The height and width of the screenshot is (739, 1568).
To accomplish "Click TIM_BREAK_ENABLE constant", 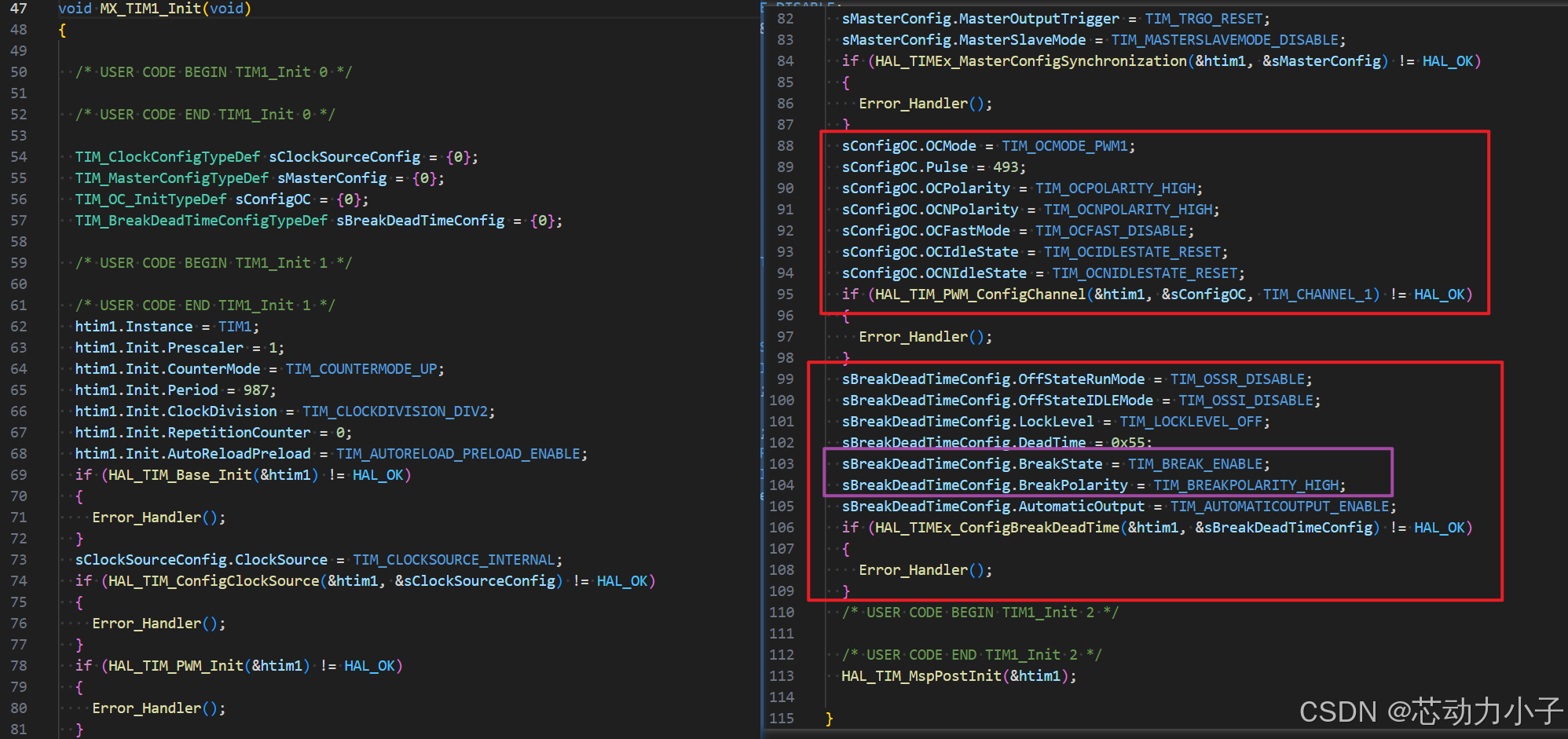I will click(1196, 464).
